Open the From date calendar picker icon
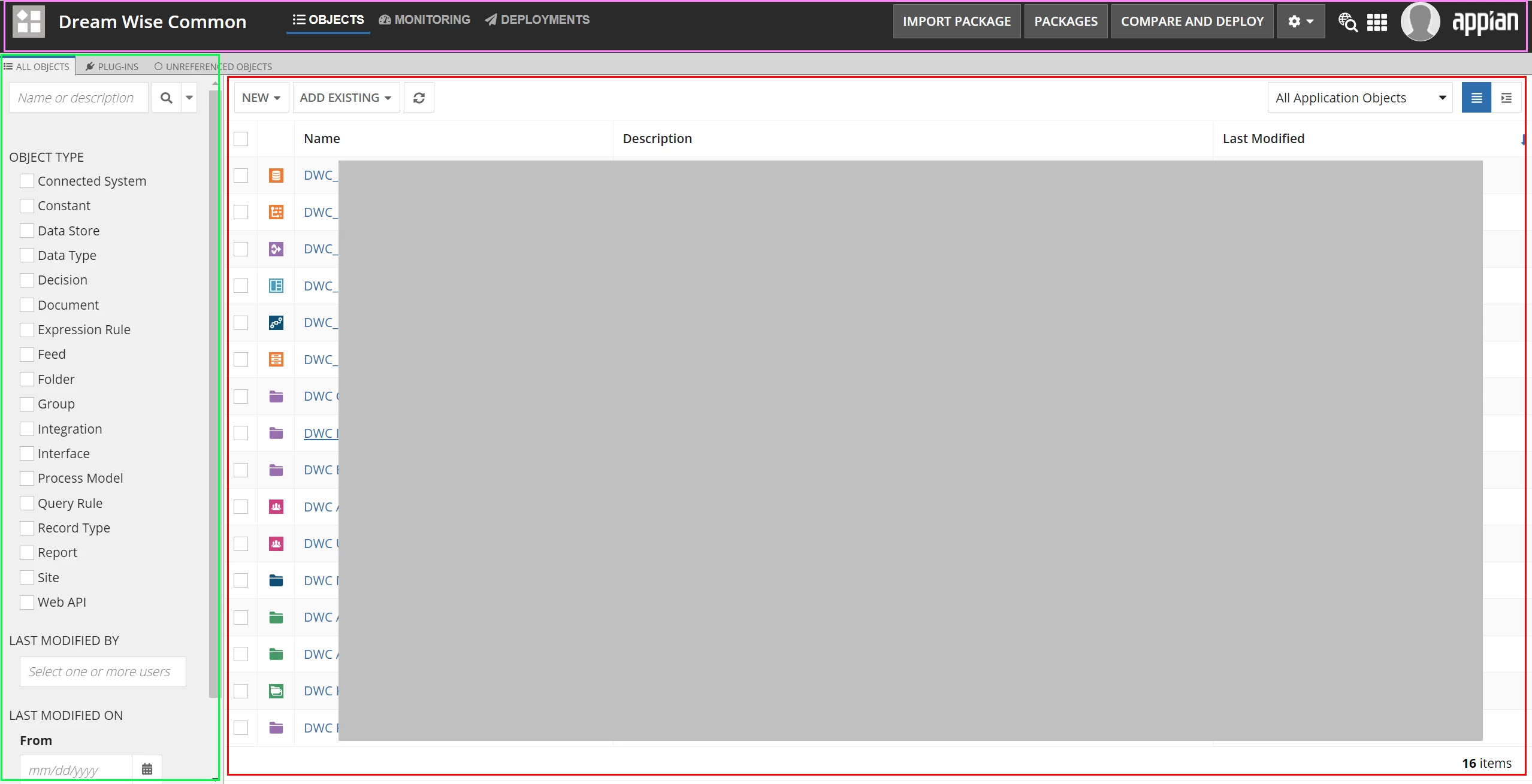Image resolution: width=1532 pixels, height=784 pixels. click(147, 770)
